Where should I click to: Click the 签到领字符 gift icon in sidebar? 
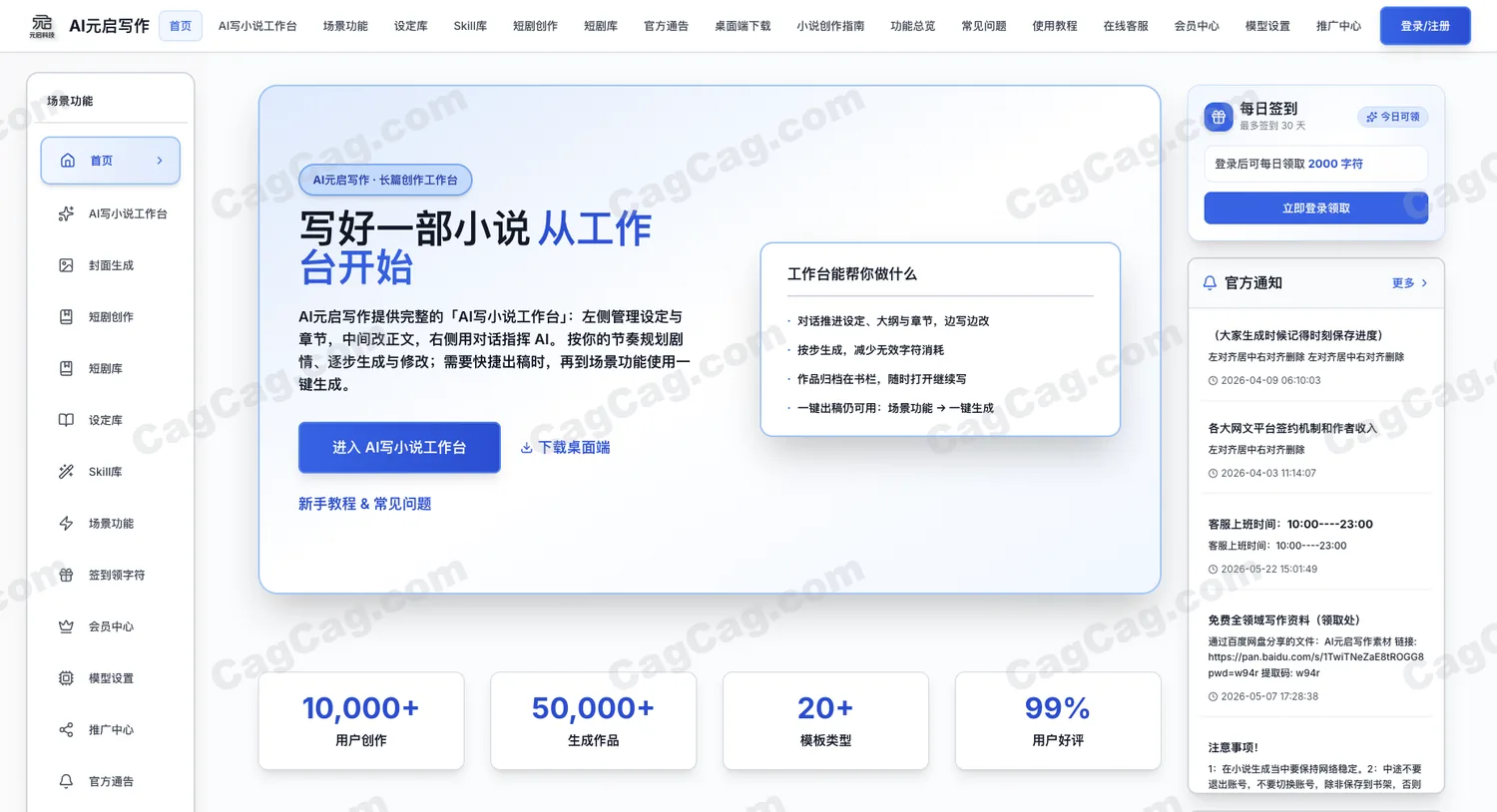click(66, 575)
